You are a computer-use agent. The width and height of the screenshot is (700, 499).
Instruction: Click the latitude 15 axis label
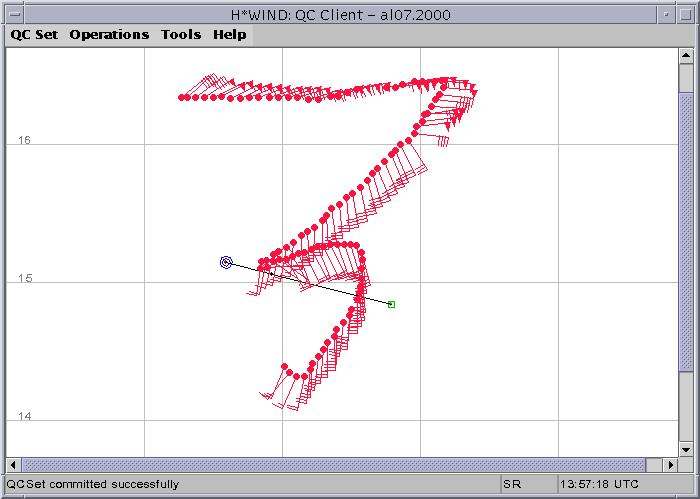[x=25, y=278]
